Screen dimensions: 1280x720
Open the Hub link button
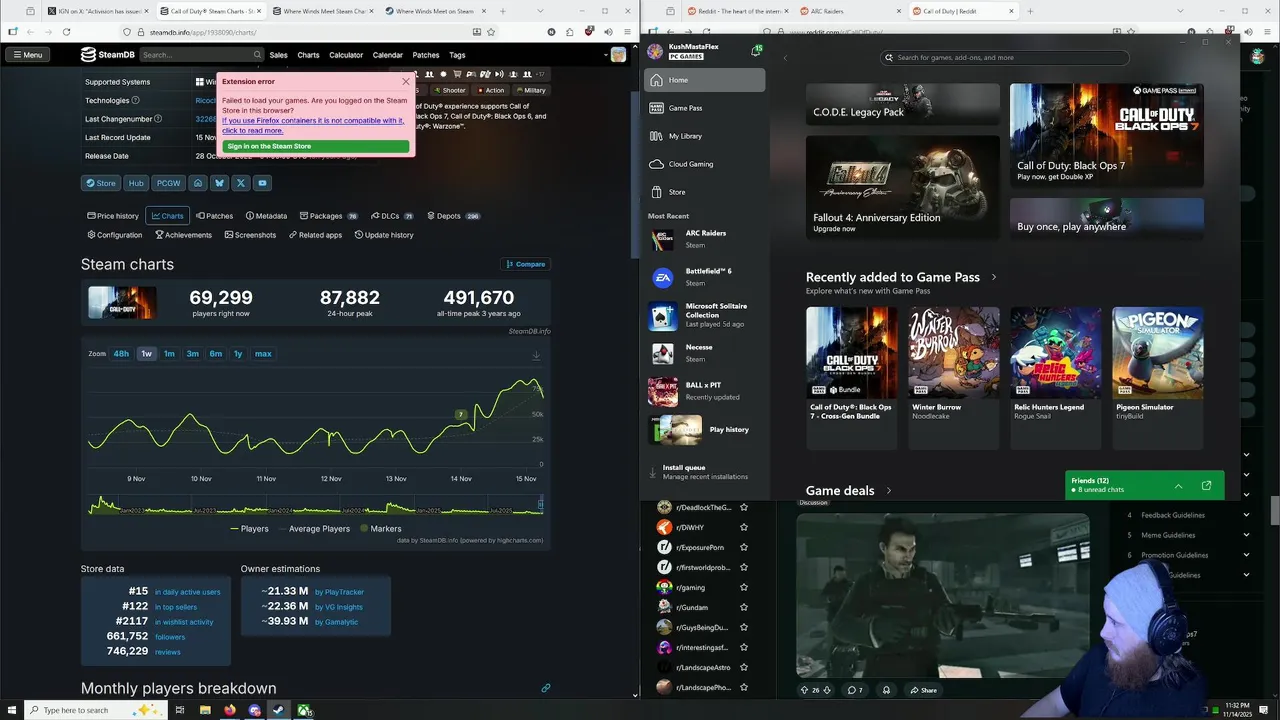tap(136, 183)
